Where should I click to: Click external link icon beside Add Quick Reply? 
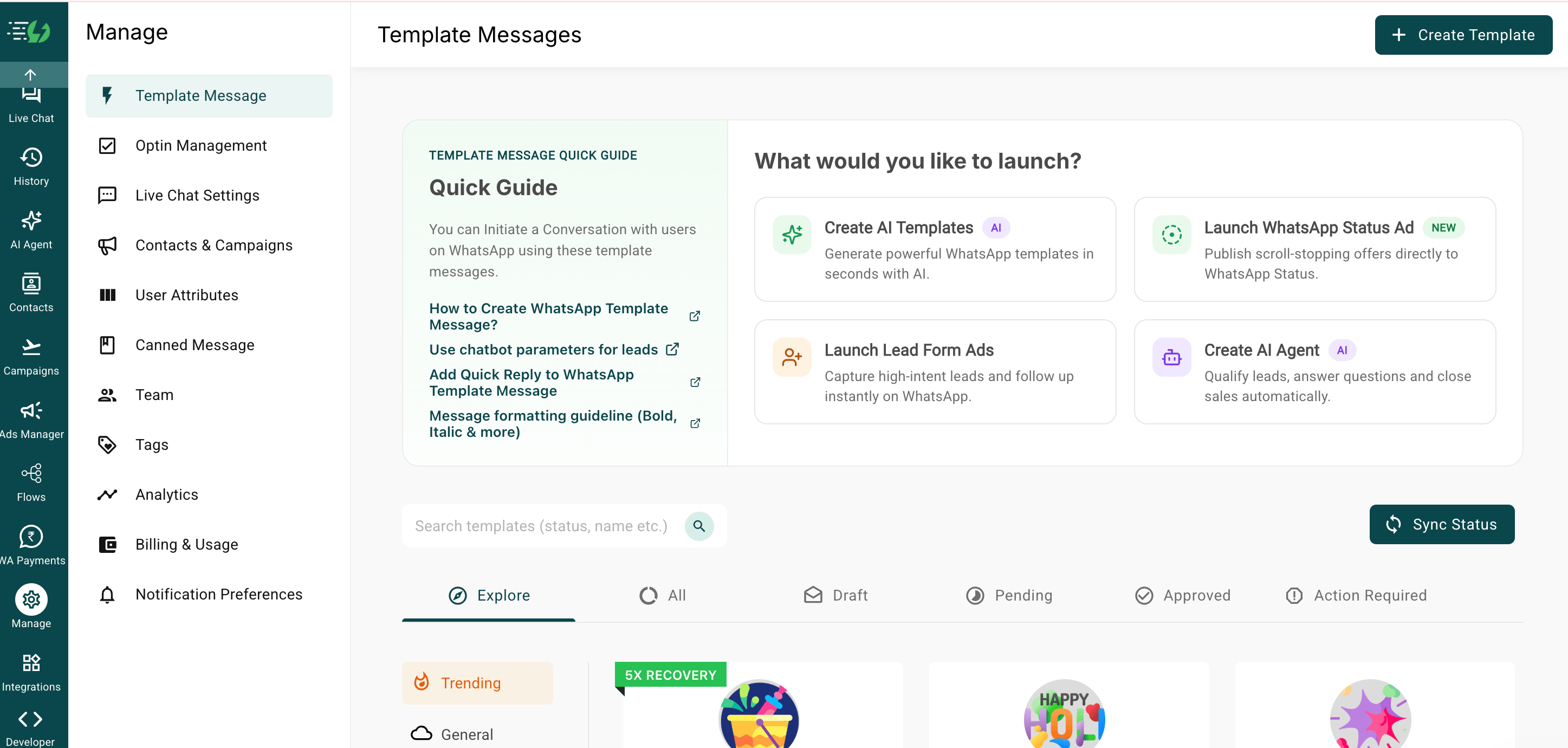point(695,382)
